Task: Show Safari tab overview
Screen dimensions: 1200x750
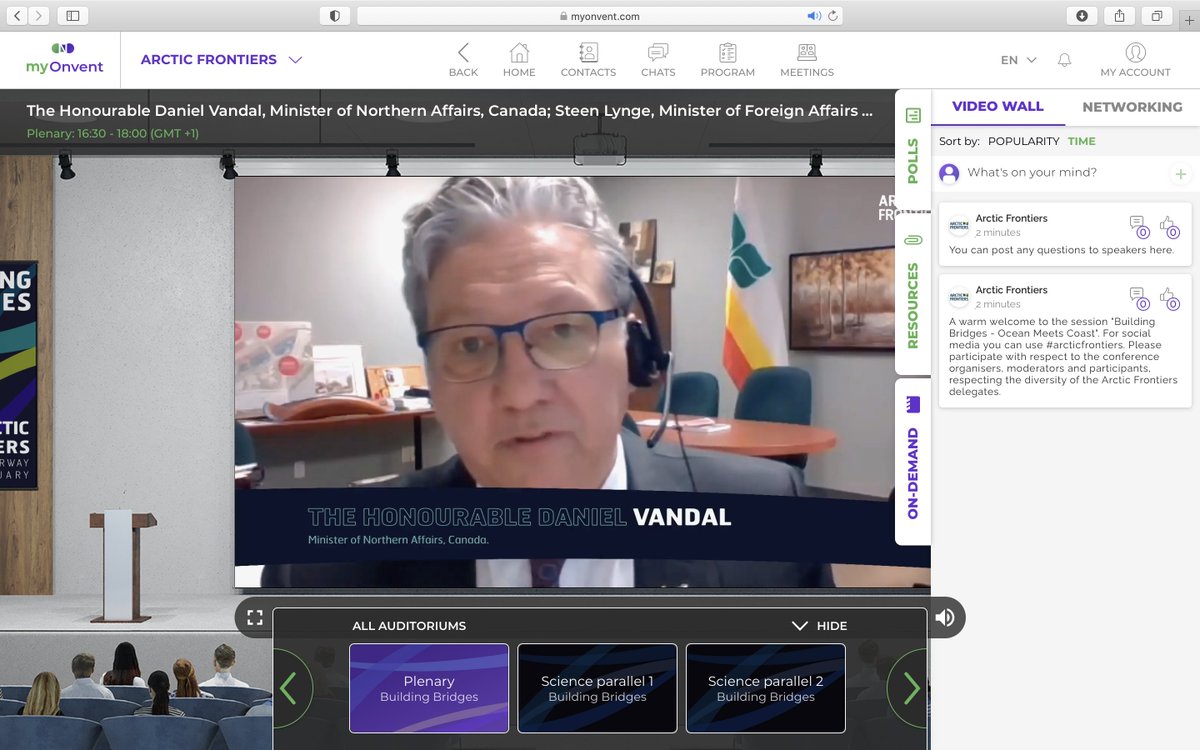Action: pyautogui.click(x=1156, y=16)
